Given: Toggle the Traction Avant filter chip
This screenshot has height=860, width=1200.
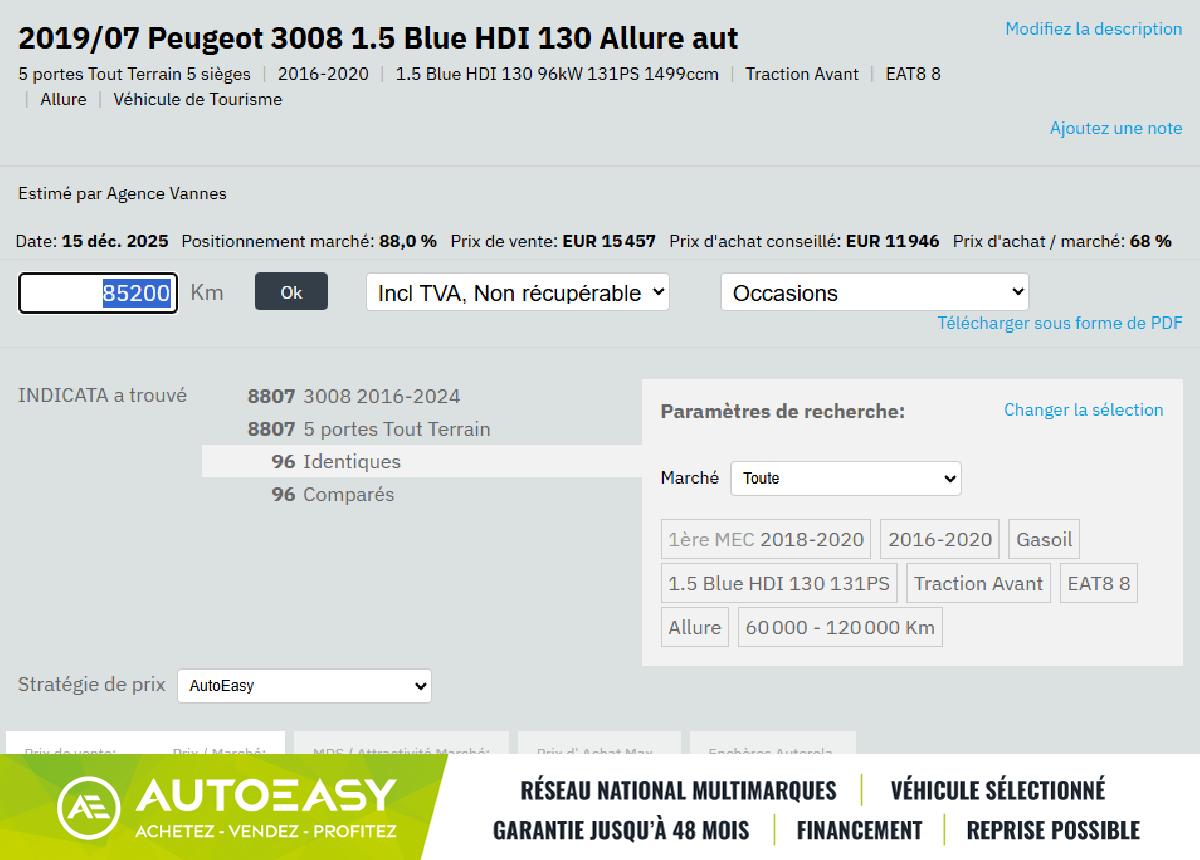Looking at the screenshot, I should 977,584.
